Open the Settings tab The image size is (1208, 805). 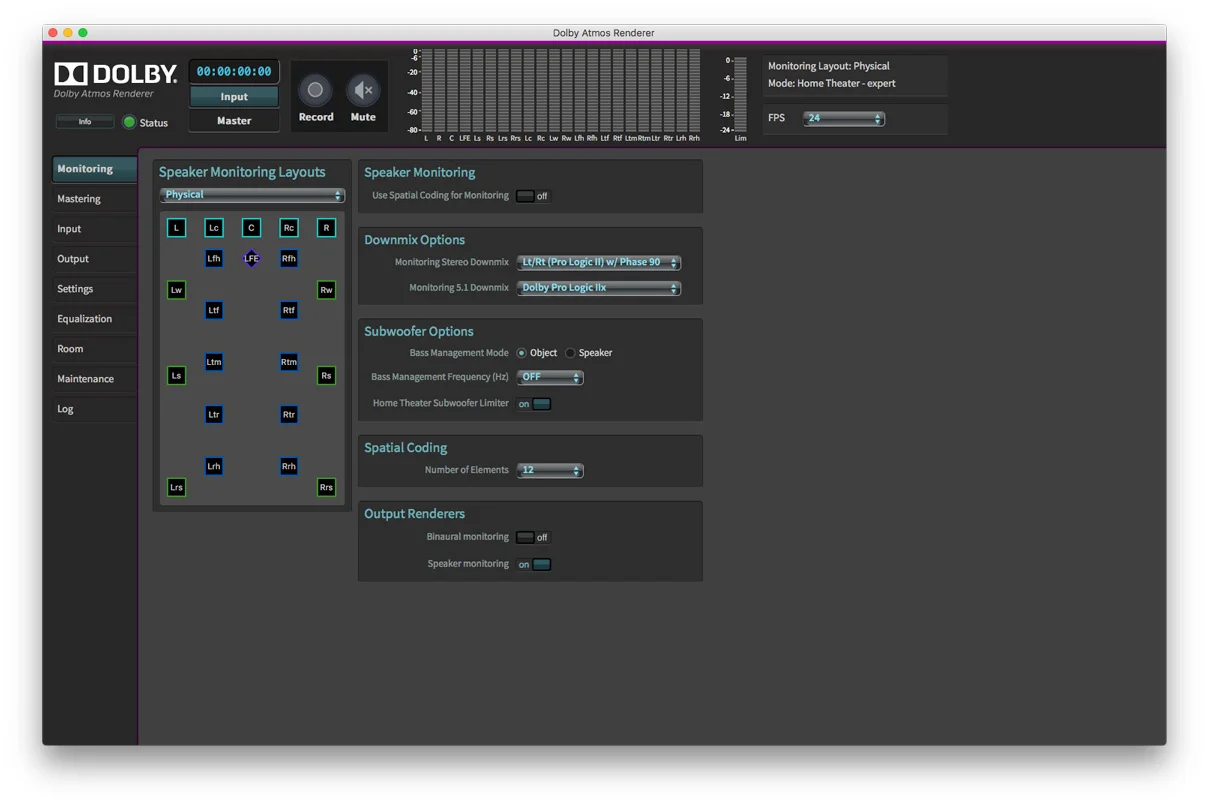94,289
